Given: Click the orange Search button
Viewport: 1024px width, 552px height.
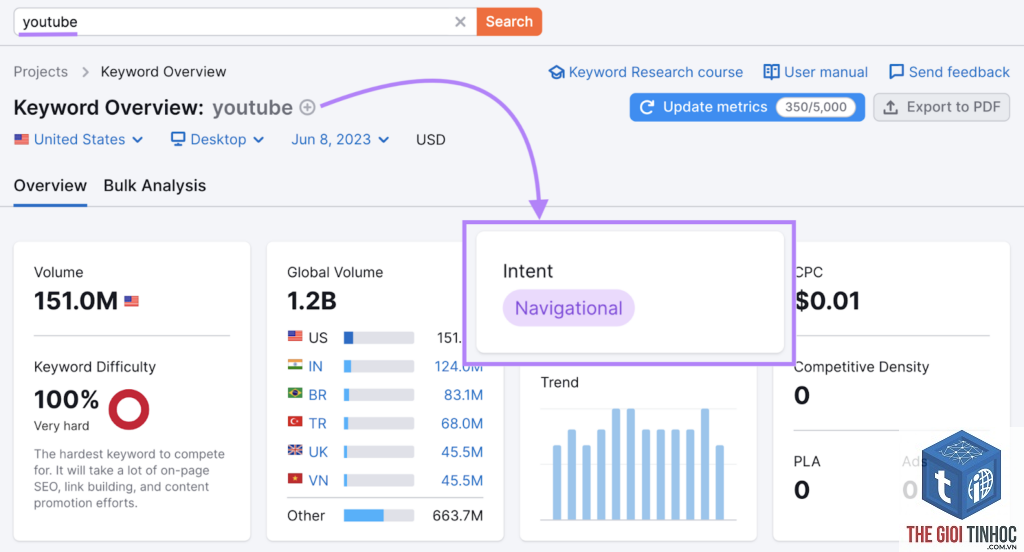Looking at the screenshot, I should 509,22.
